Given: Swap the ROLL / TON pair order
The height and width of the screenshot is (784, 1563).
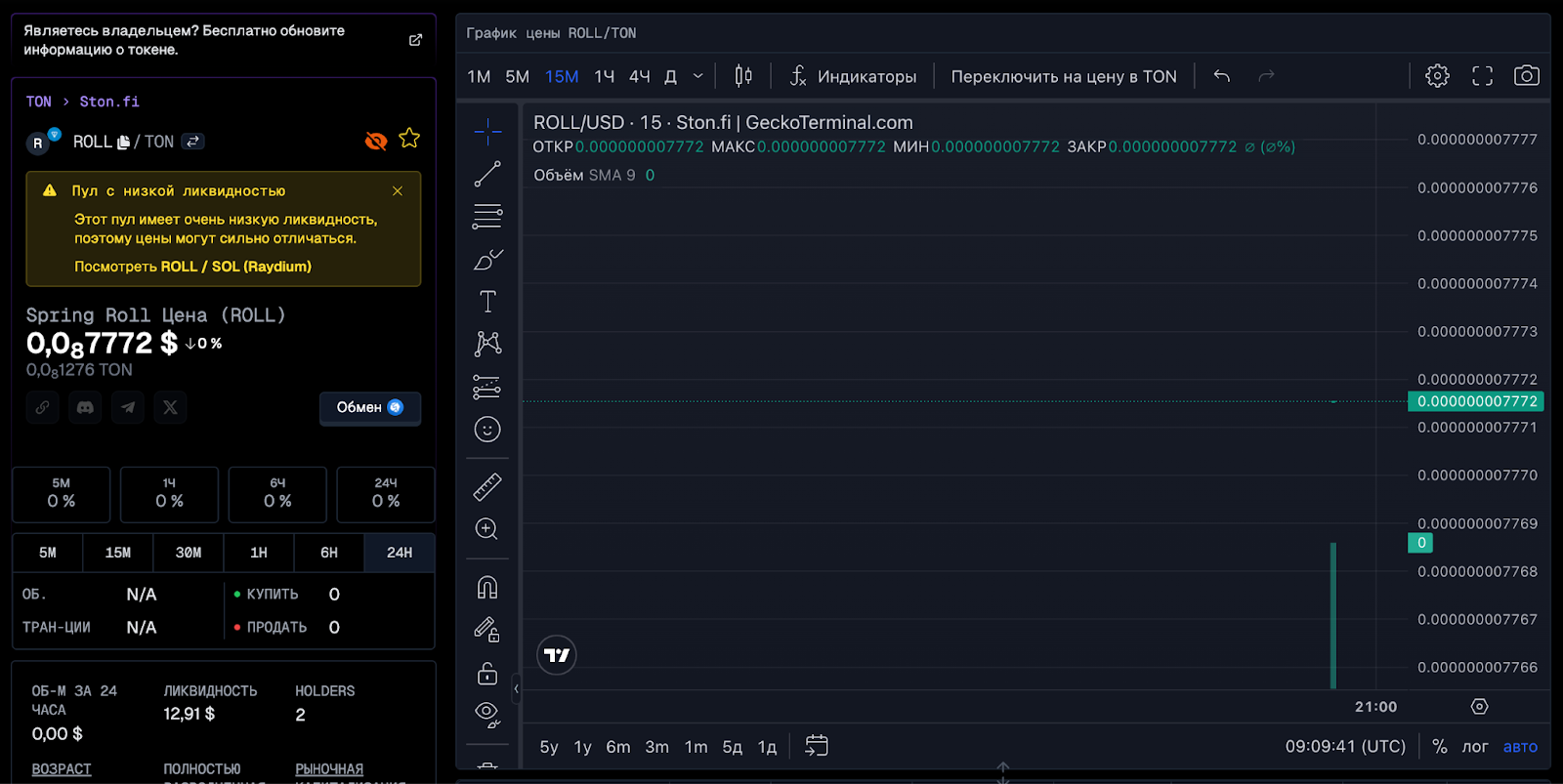Looking at the screenshot, I should 193,142.
